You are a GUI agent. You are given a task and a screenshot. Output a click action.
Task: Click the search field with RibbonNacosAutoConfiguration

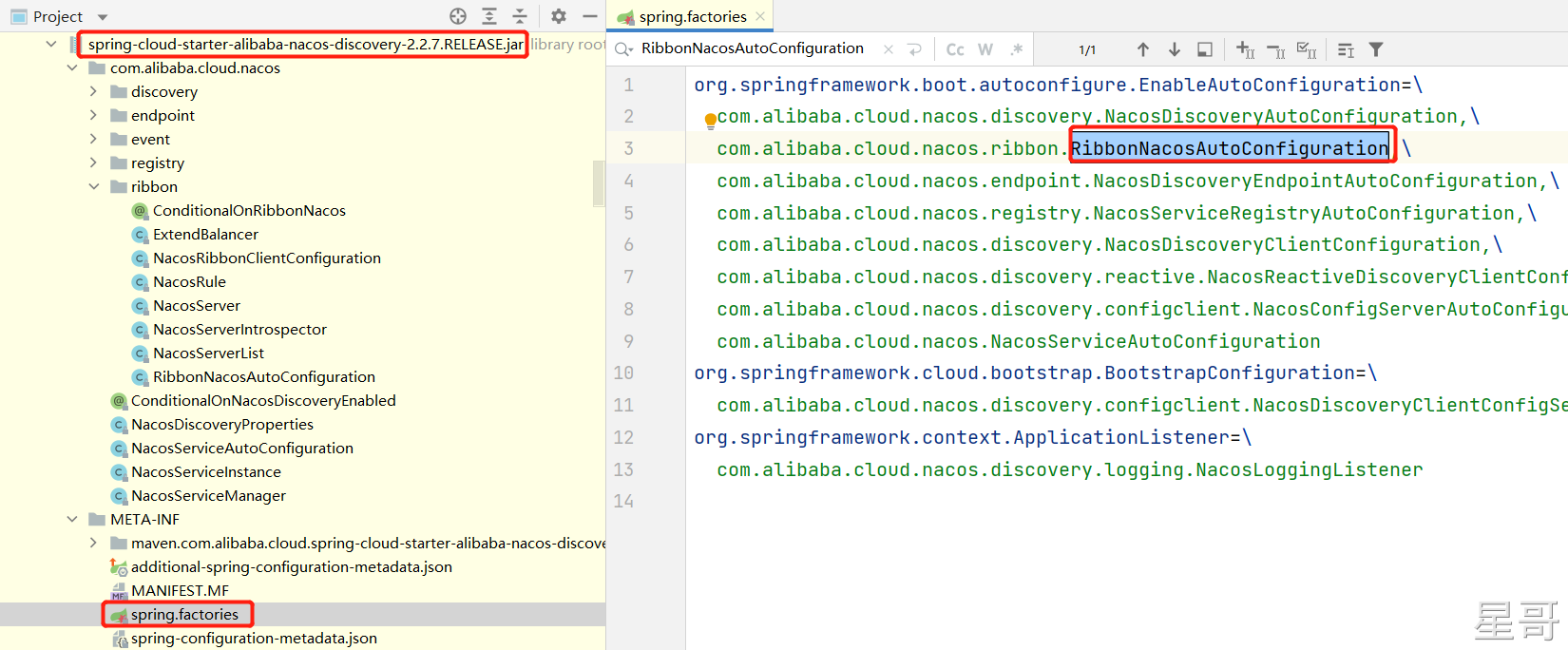[753, 48]
